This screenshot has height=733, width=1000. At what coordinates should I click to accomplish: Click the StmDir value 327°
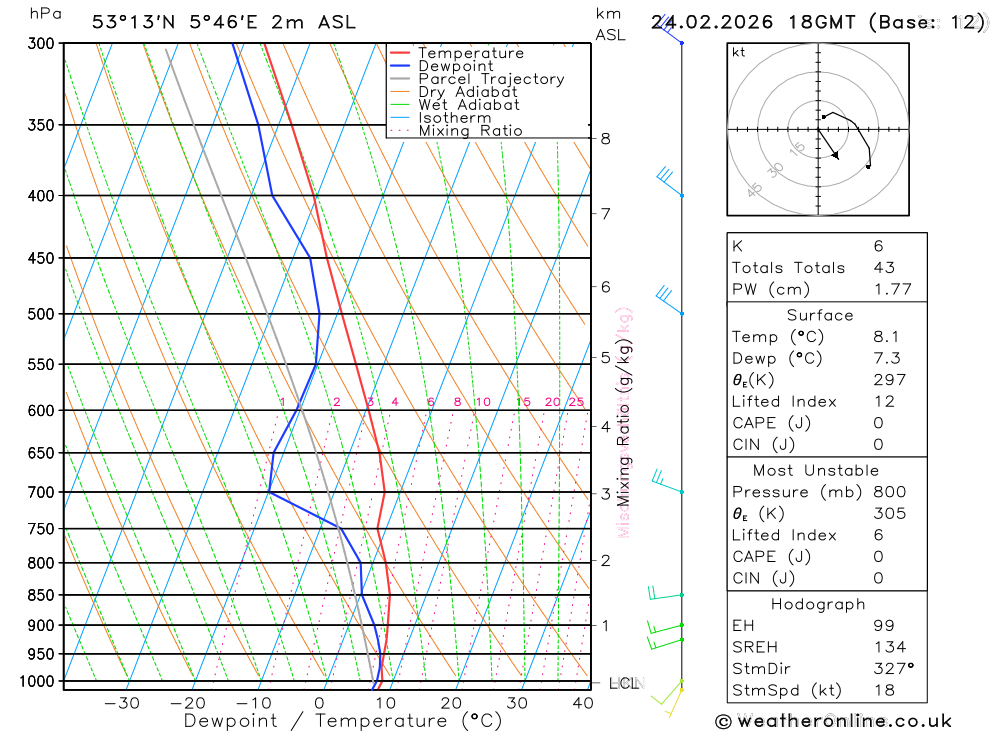(893, 669)
